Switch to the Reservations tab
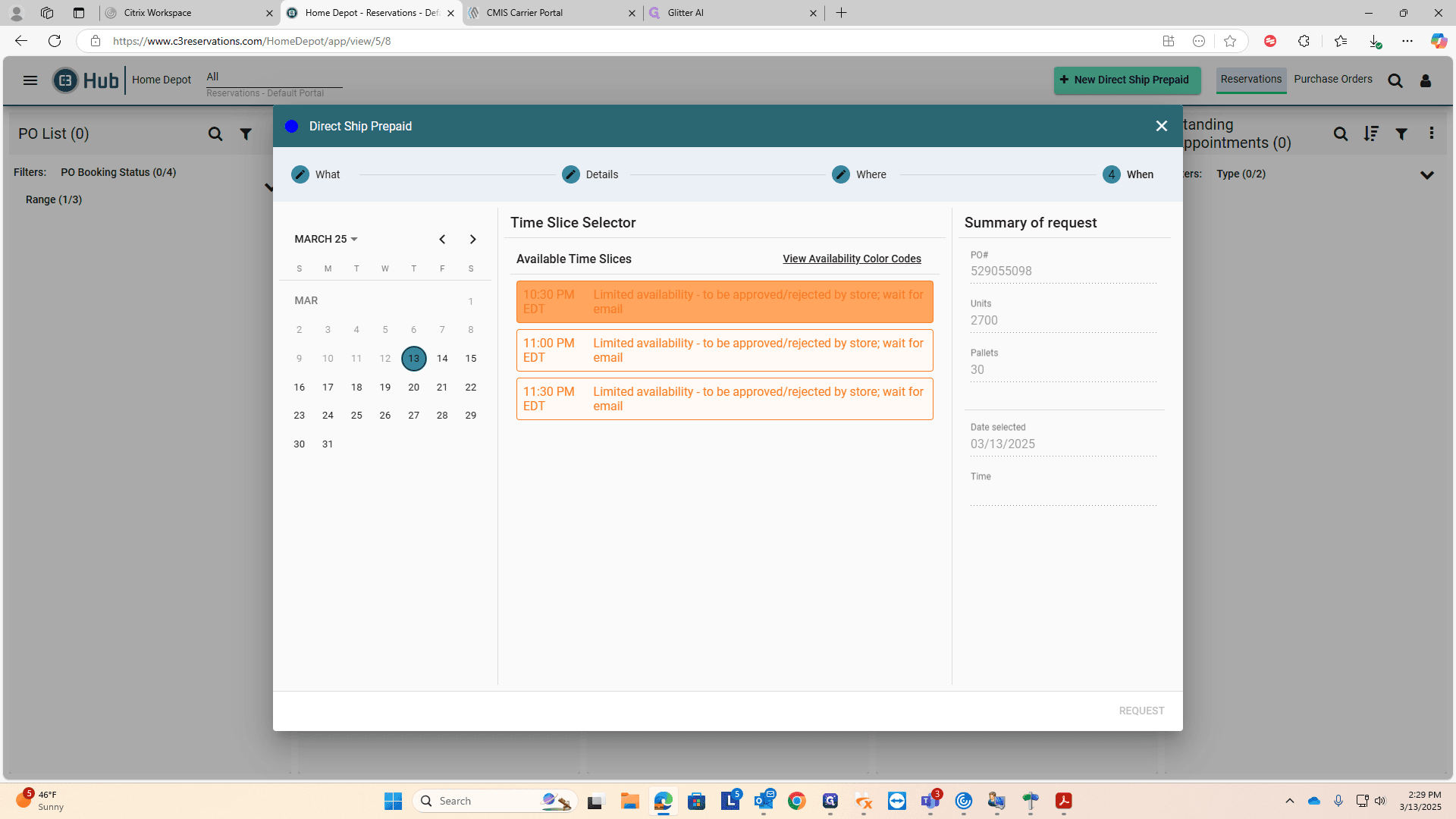 1251,80
